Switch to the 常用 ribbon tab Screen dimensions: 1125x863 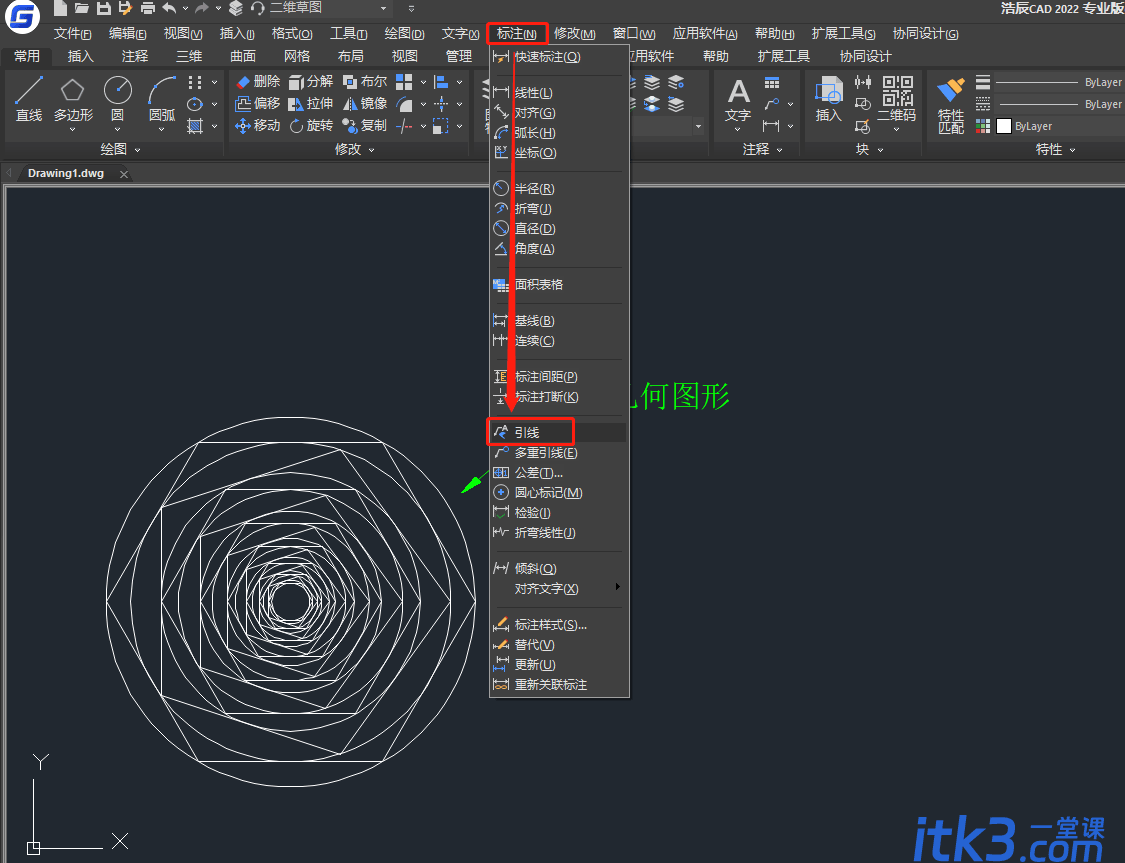(x=27, y=56)
